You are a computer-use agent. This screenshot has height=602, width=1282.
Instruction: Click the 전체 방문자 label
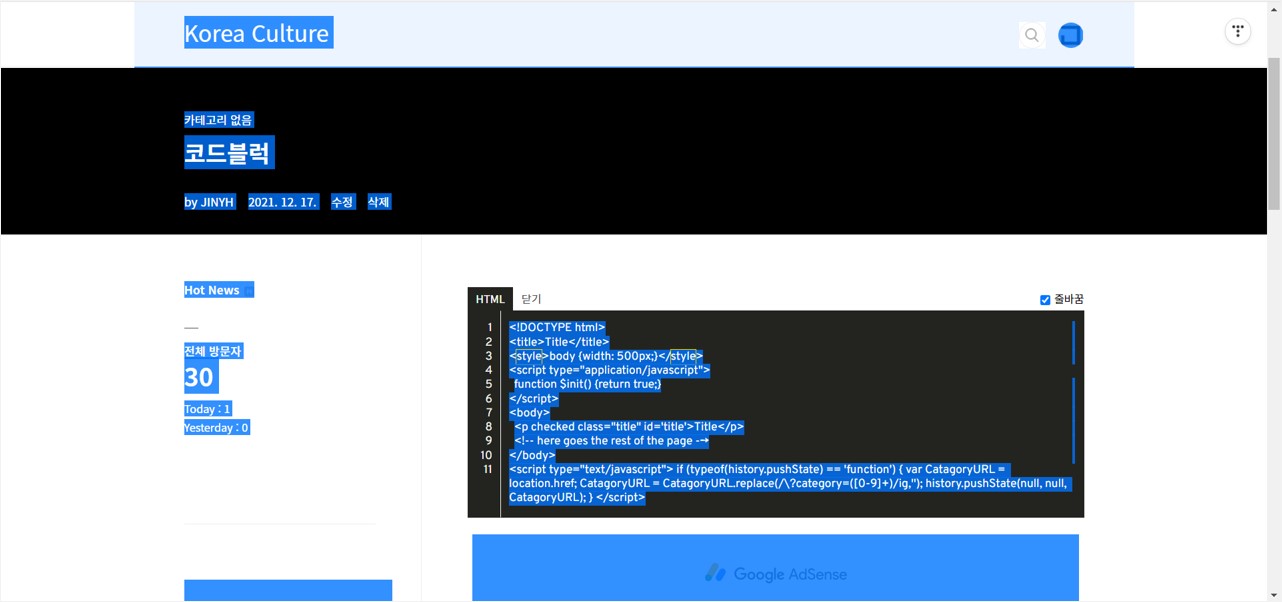click(213, 351)
